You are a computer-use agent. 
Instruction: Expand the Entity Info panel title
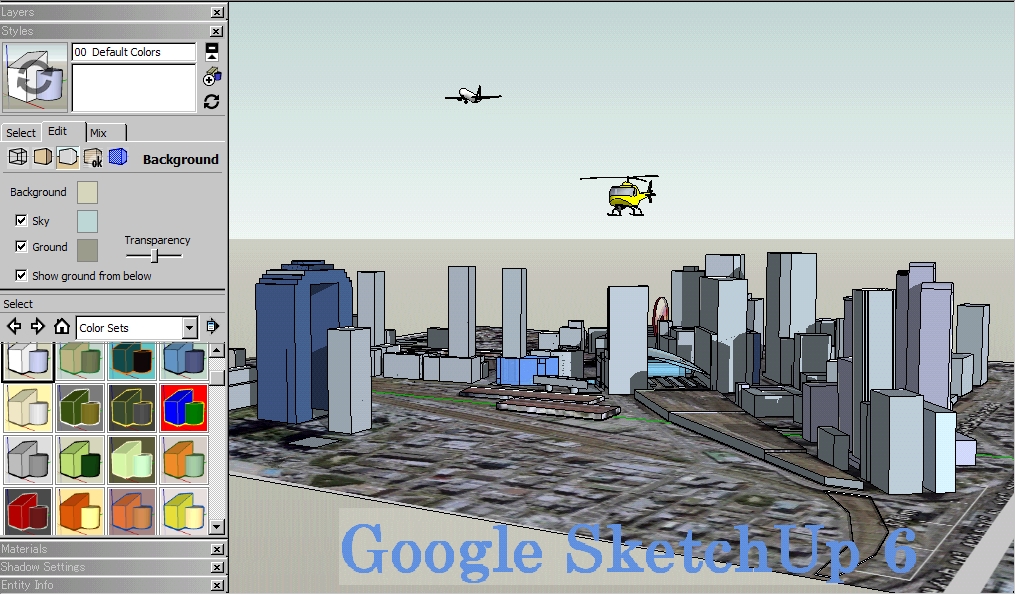27,585
